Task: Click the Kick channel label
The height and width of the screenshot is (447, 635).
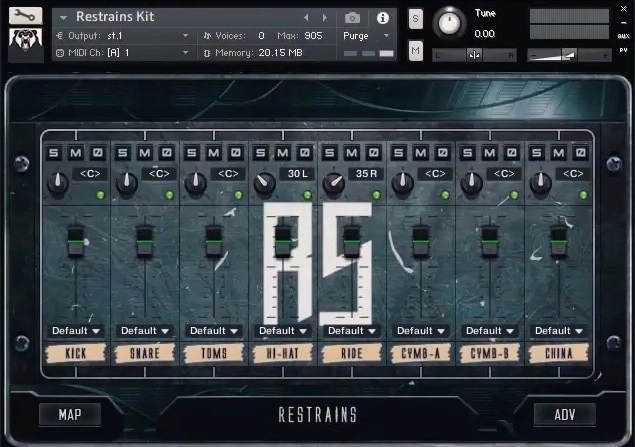Action: click(x=76, y=353)
